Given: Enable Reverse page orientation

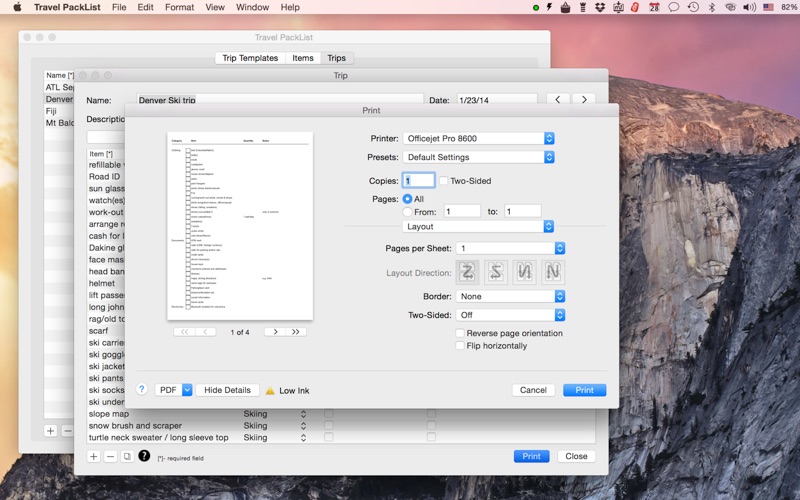Looking at the screenshot, I should point(460,333).
